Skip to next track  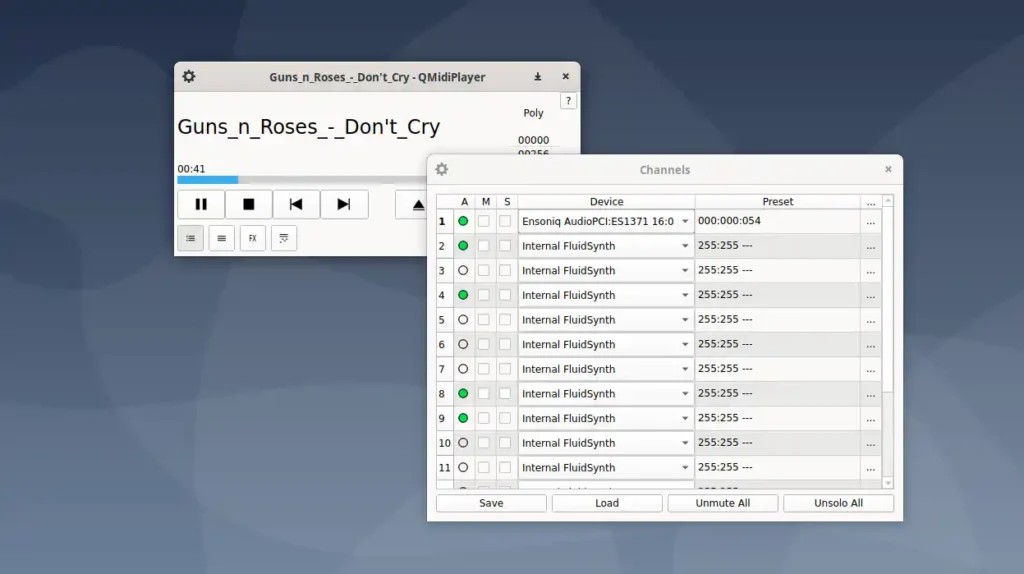click(x=344, y=204)
